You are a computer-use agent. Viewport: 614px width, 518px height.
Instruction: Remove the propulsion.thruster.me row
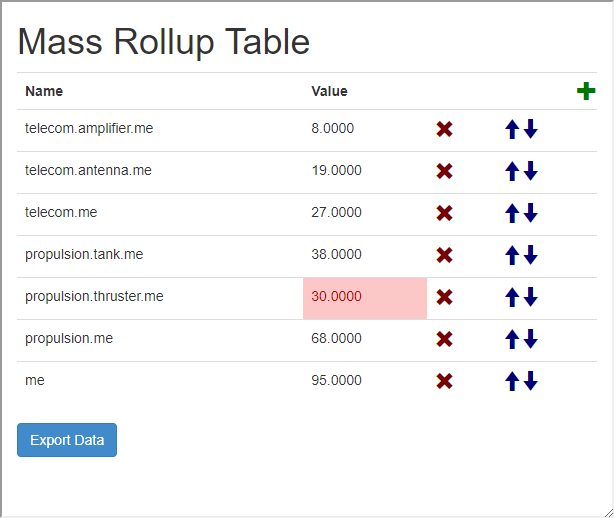445,297
